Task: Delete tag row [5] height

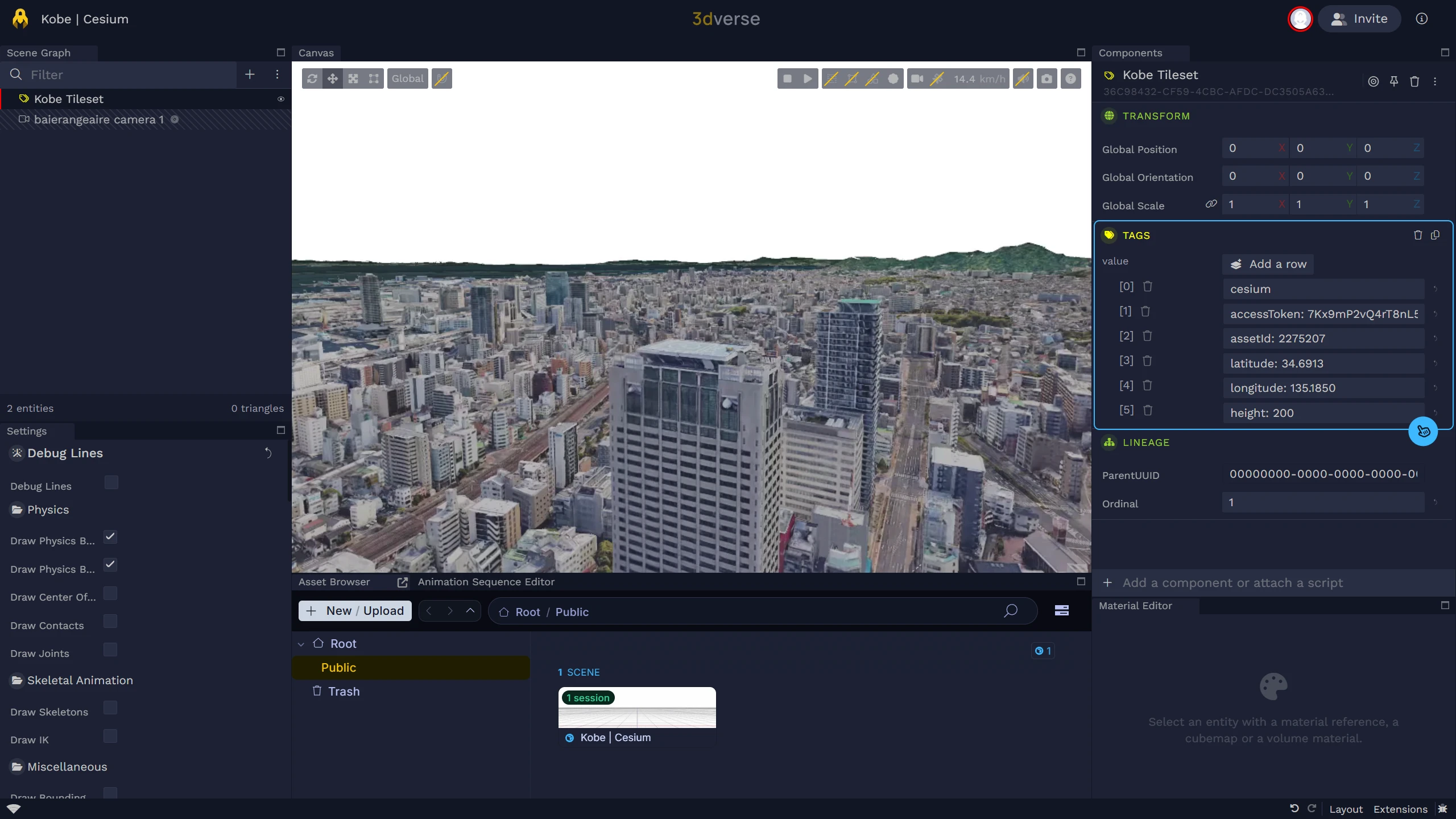Action: pyautogui.click(x=1148, y=410)
